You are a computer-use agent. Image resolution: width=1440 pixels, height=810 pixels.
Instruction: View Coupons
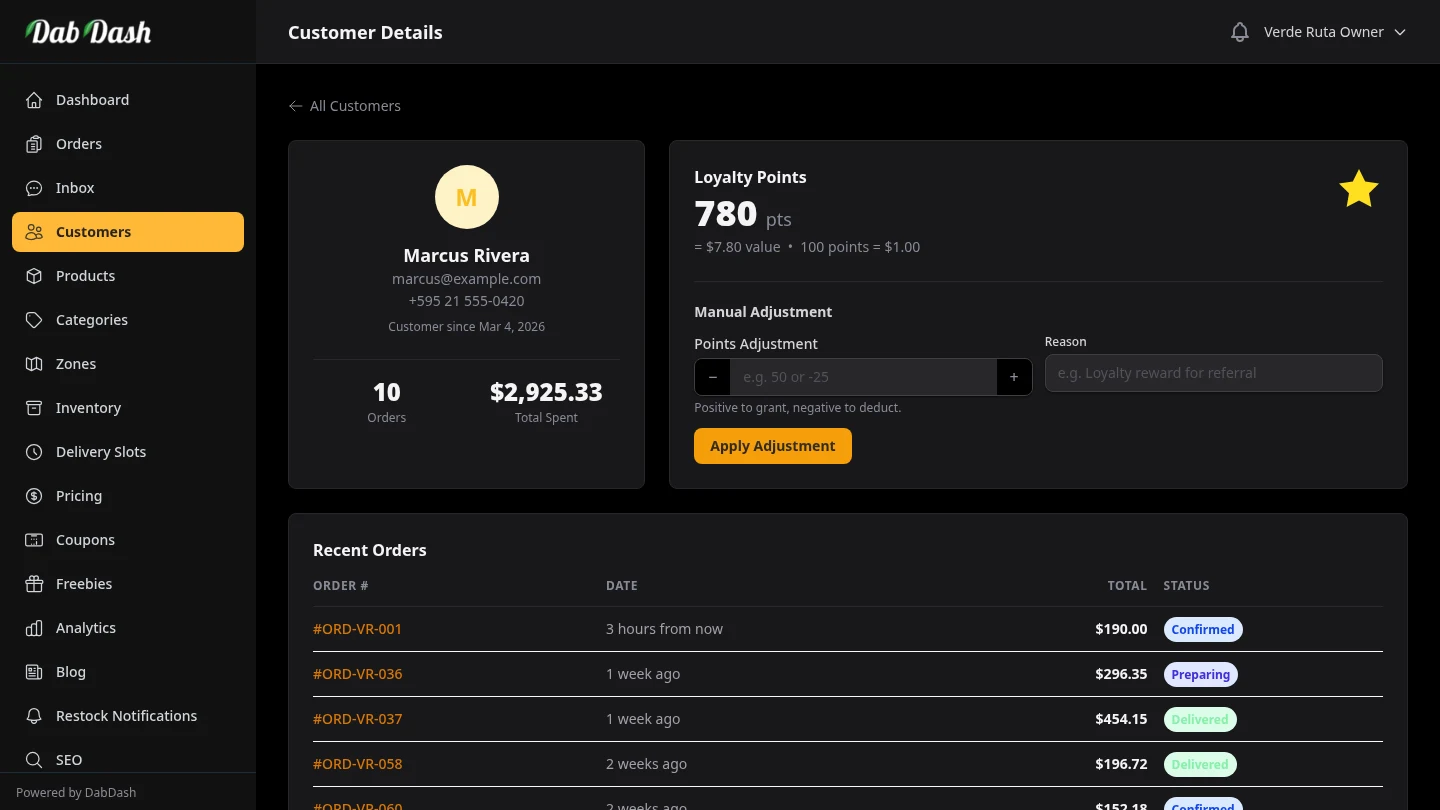click(x=85, y=539)
